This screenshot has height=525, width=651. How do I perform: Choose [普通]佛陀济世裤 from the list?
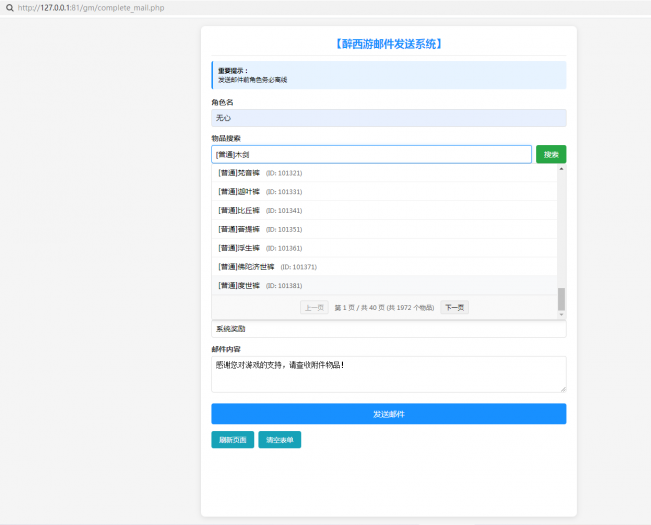click(x=245, y=267)
